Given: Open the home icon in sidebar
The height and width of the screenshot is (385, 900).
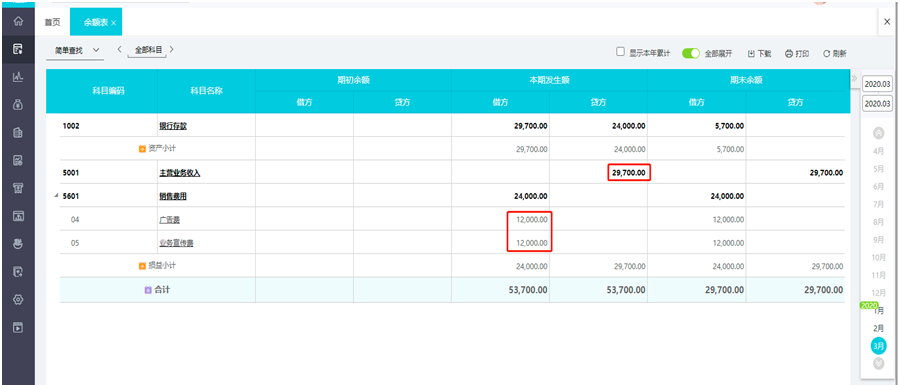Looking at the screenshot, I should pyautogui.click(x=18, y=22).
